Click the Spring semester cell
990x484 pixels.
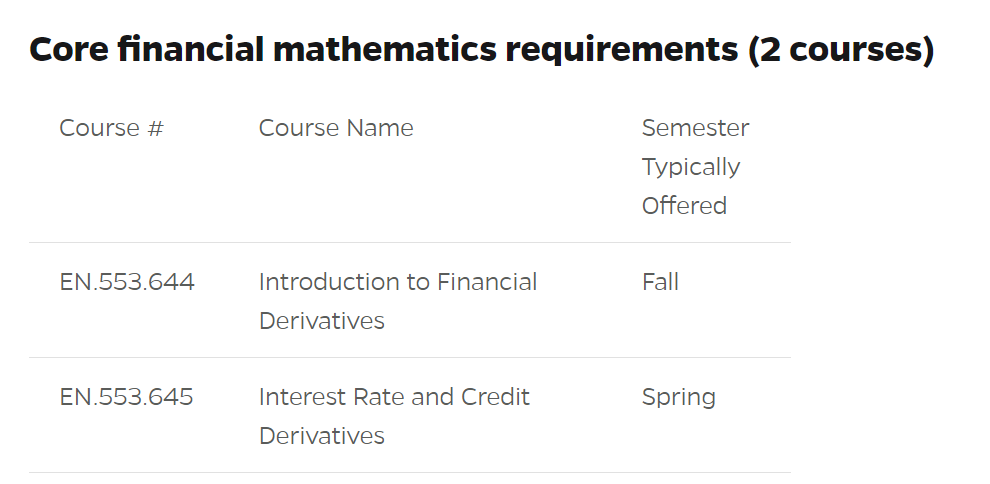(x=679, y=398)
